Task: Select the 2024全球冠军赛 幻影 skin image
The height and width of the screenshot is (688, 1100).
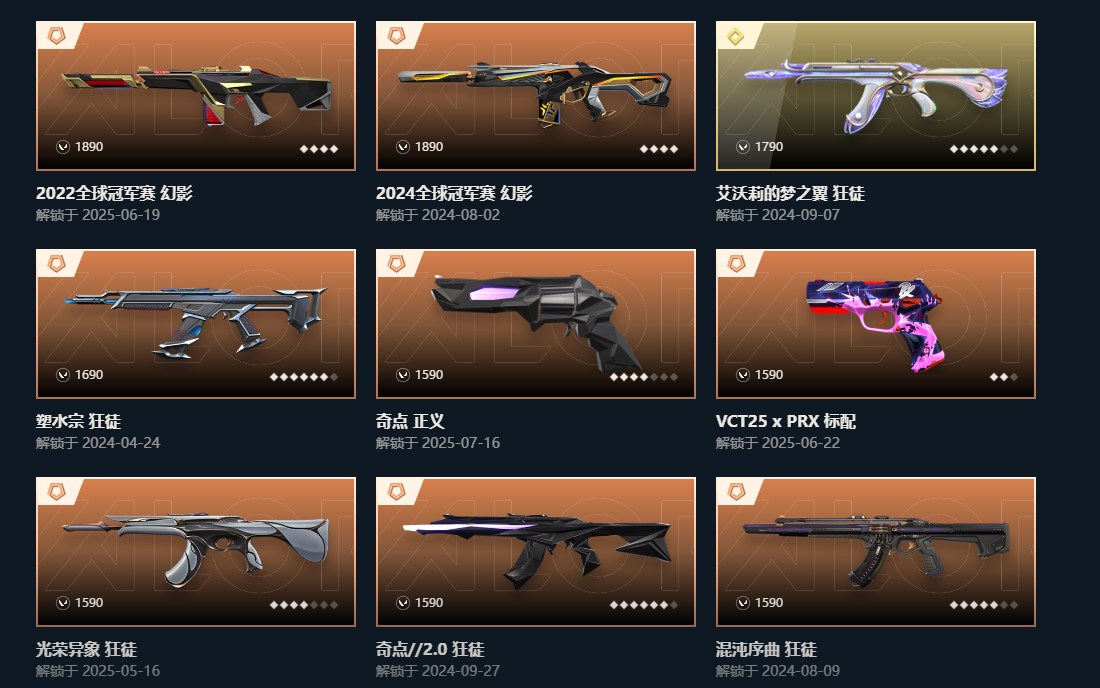Action: point(536,96)
